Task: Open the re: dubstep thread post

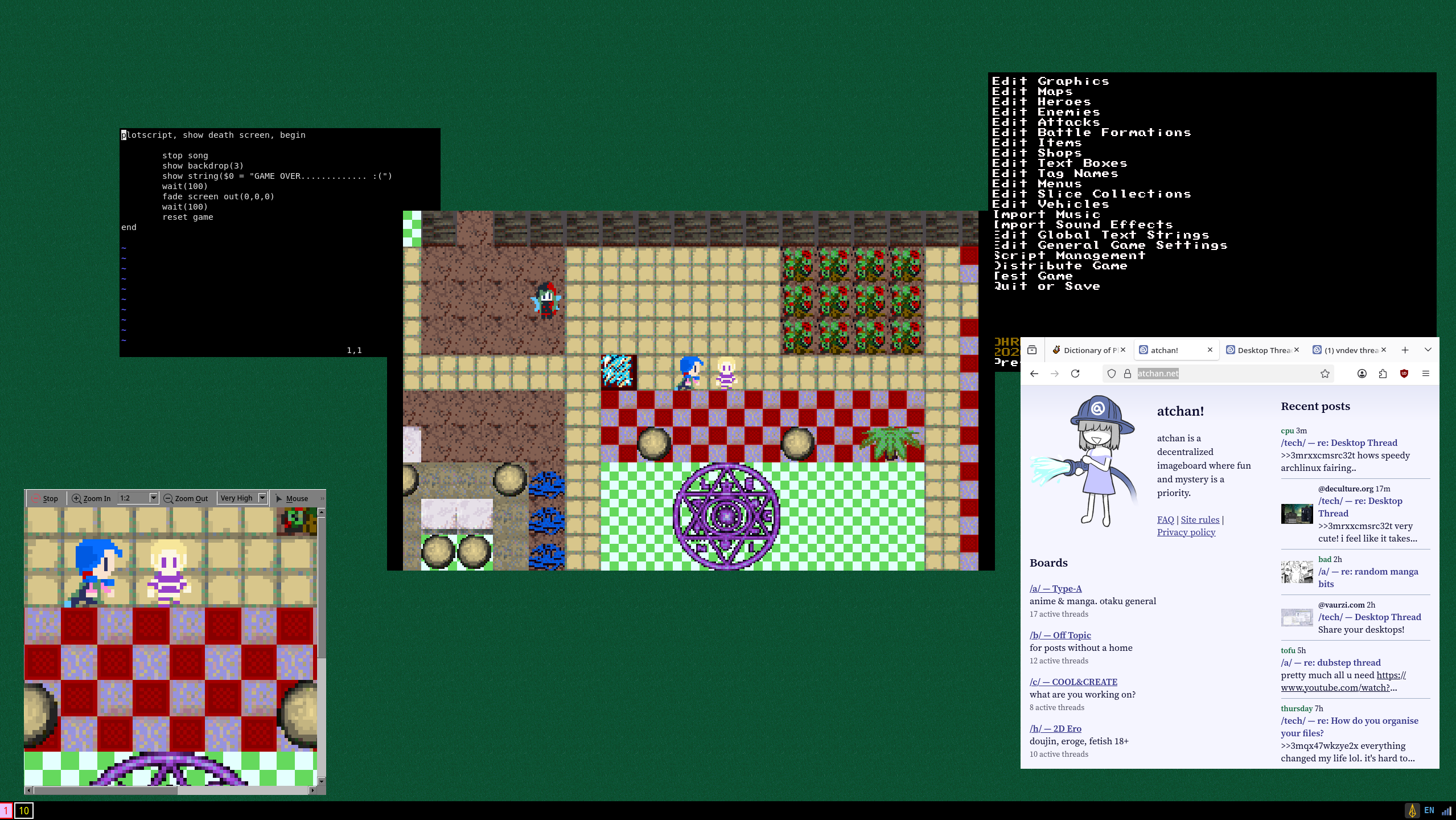Action: (x=1331, y=662)
